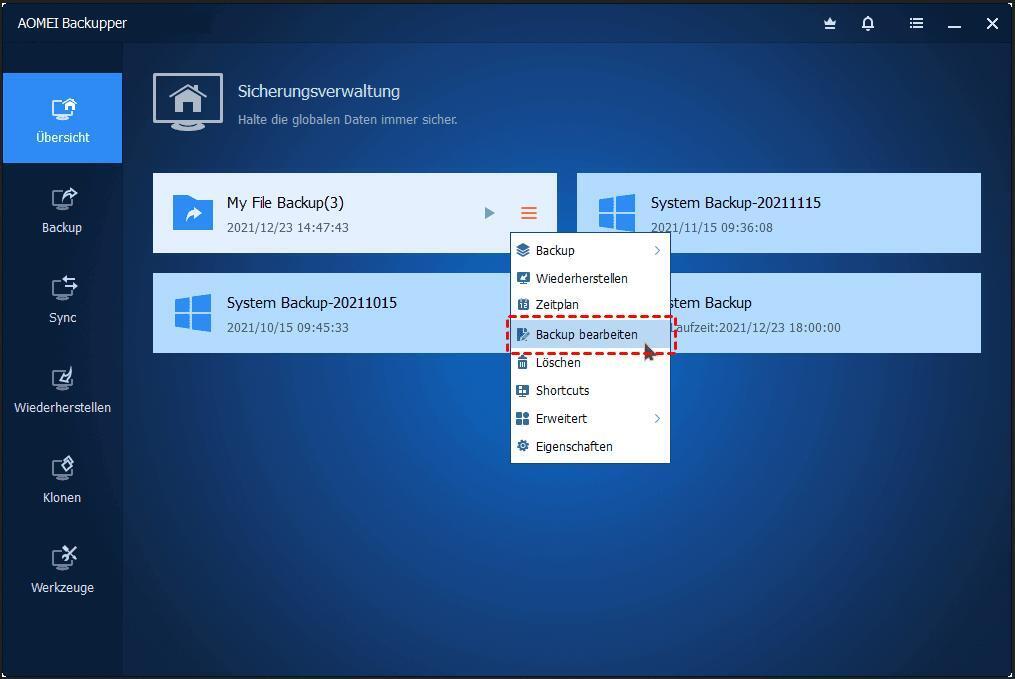The height and width of the screenshot is (679, 1015).
Task: Click the trash icon beside Löschen
Action: click(522, 362)
